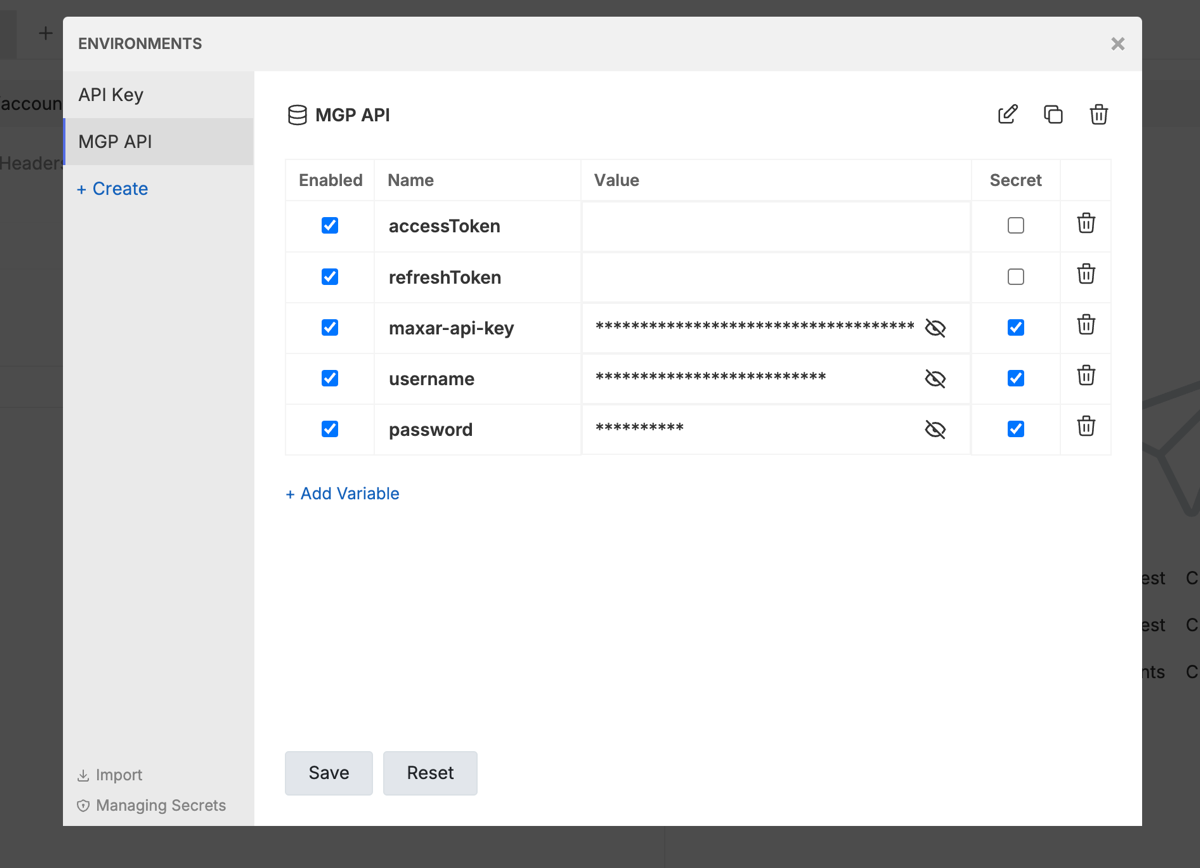
Task: Edit the maxar-api-key name cell
Action: pos(478,328)
